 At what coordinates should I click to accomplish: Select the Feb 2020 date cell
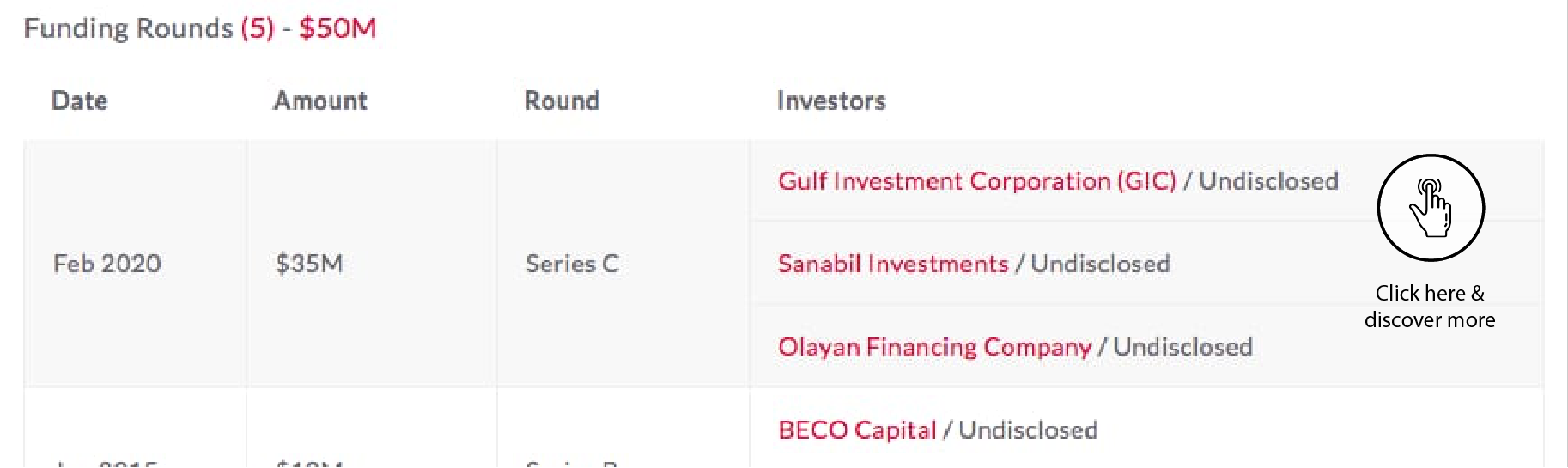pos(107,264)
